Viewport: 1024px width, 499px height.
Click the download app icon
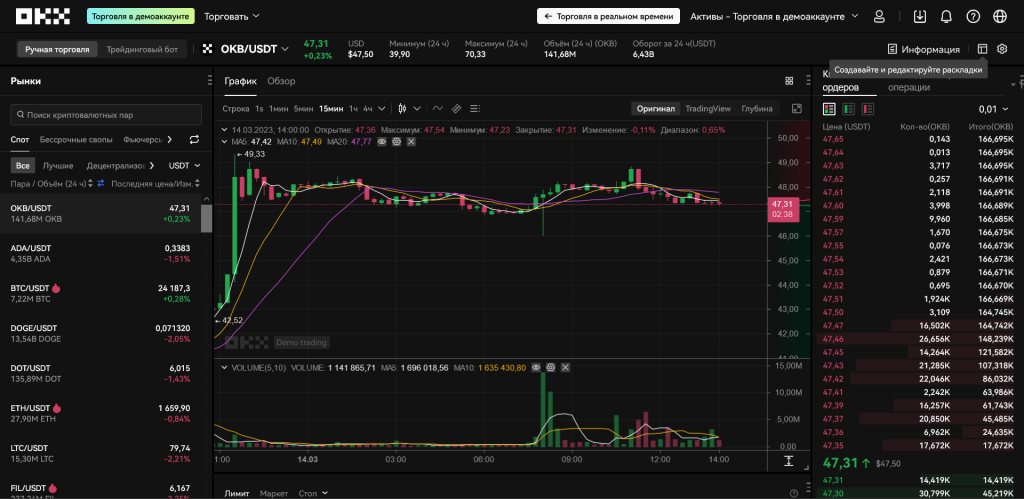(x=920, y=17)
